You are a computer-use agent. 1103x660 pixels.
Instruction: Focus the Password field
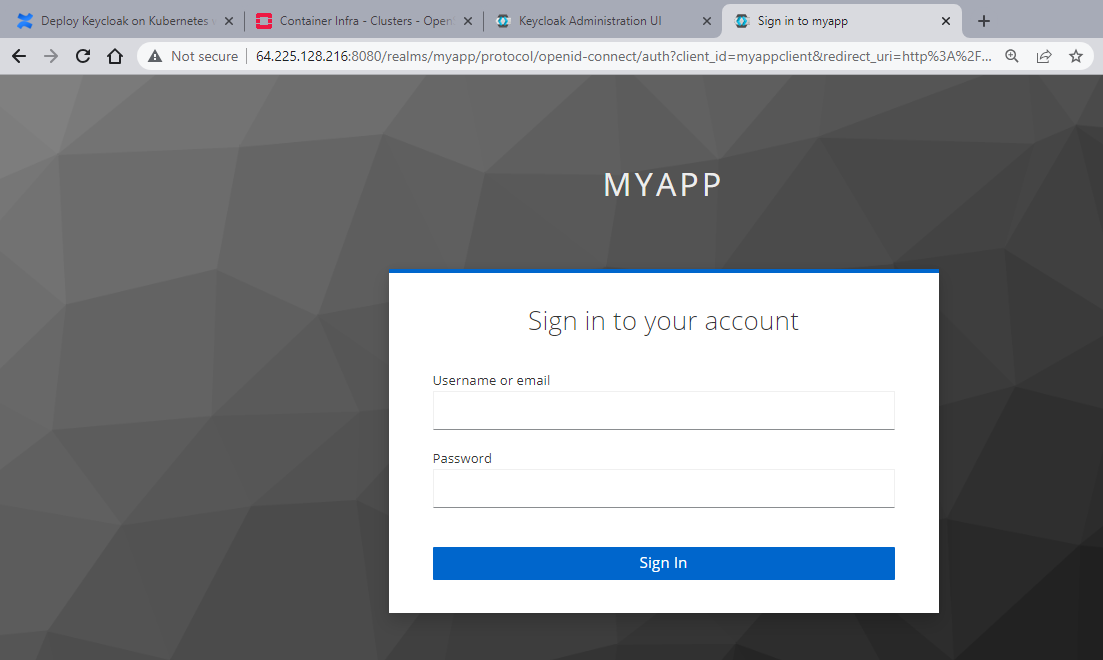pos(663,488)
